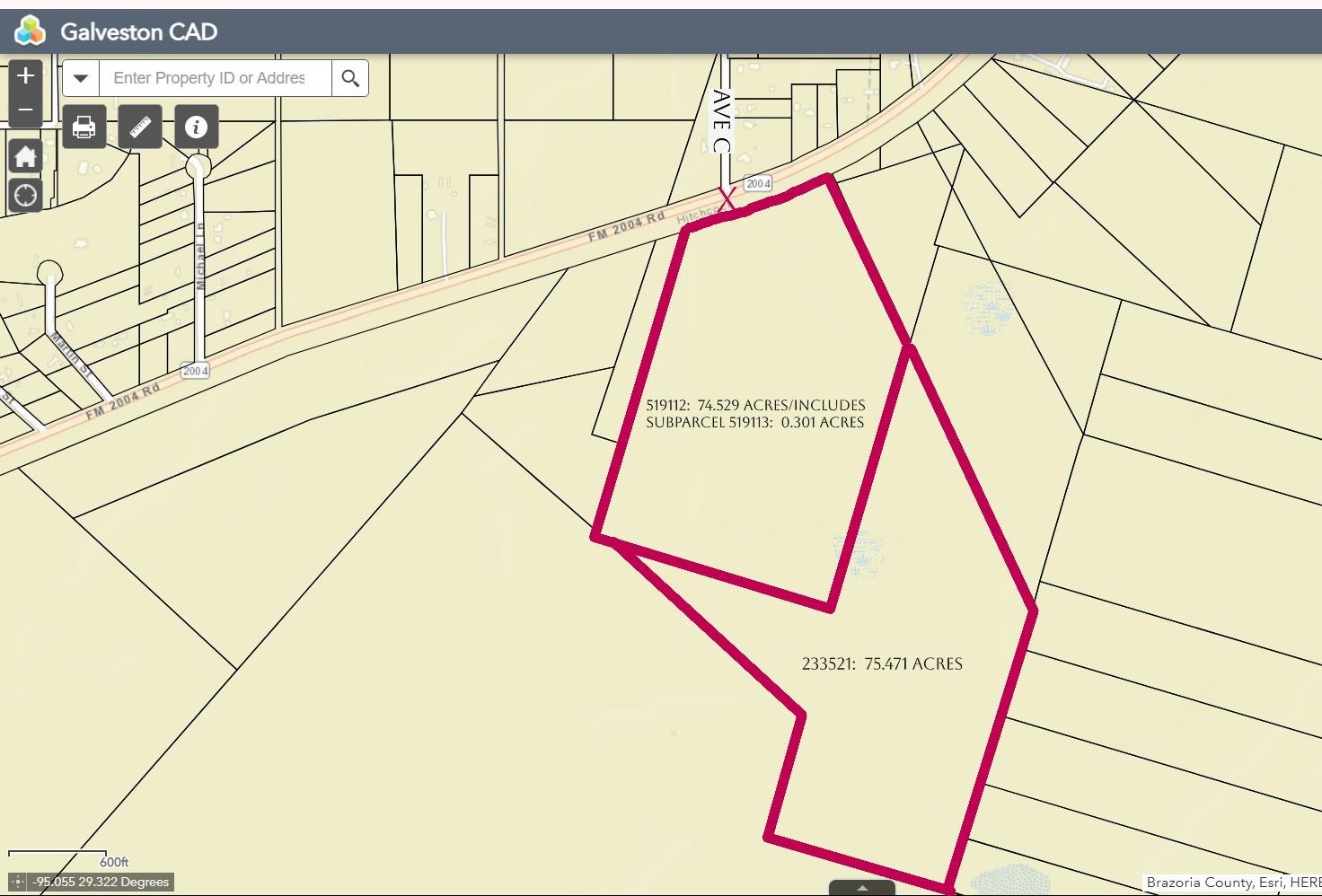
Task: Open the Print tool
Action: [x=84, y=127]
